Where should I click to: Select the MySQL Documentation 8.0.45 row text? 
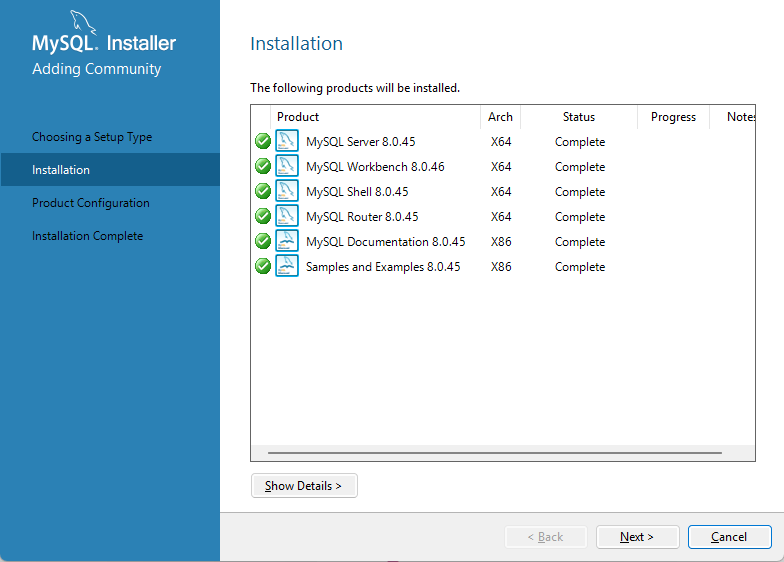coord(386,242)
